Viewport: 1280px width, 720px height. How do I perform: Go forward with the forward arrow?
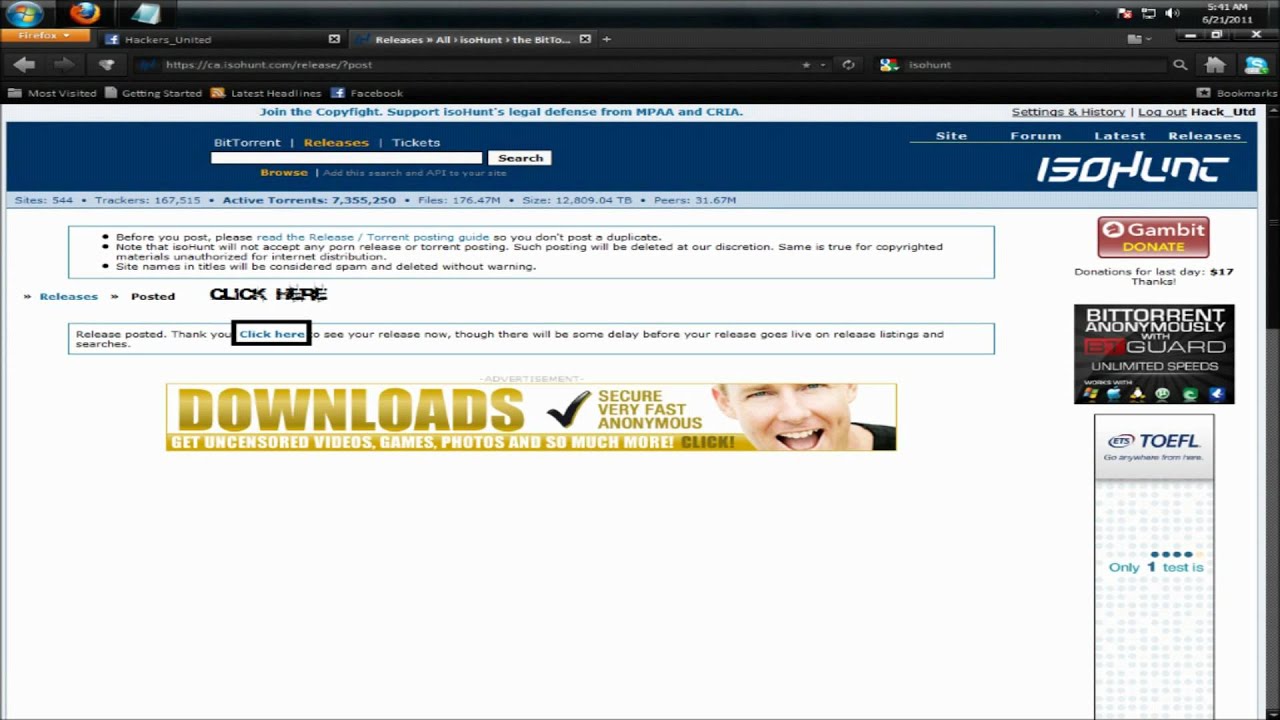64,64
